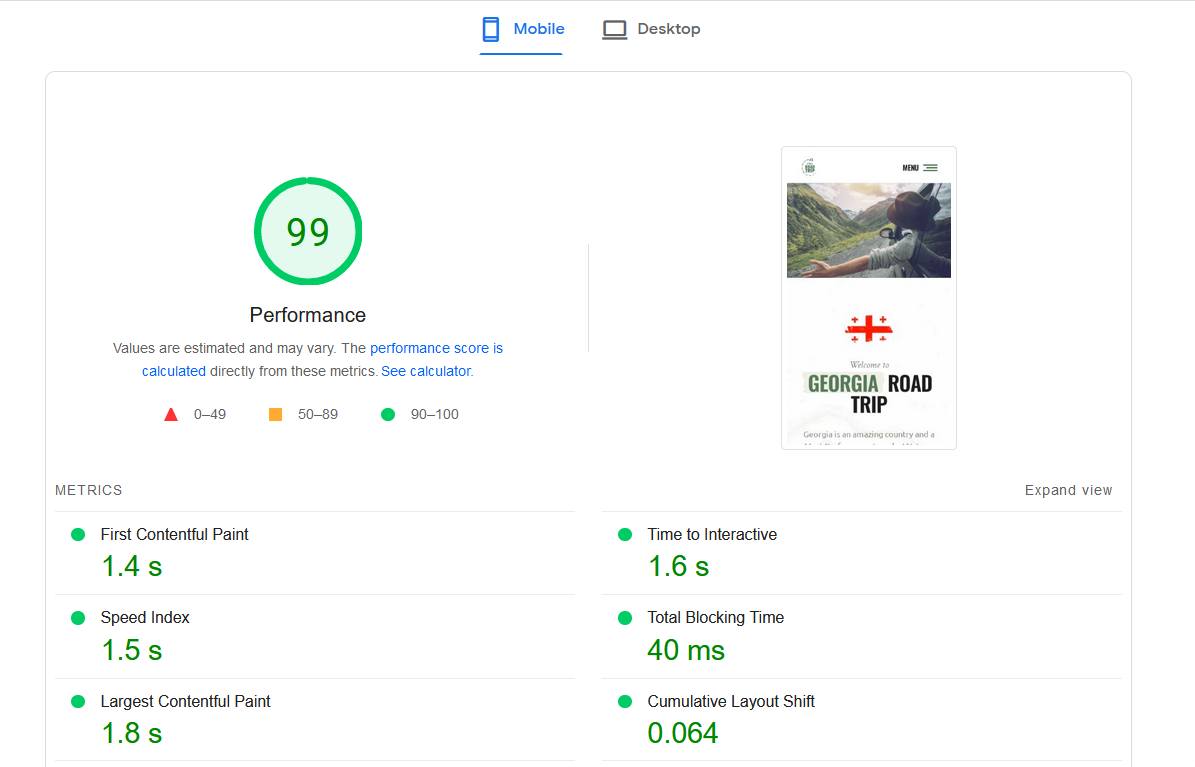
Task: Switch to the Desktop tab
Action: pos(650,29)
